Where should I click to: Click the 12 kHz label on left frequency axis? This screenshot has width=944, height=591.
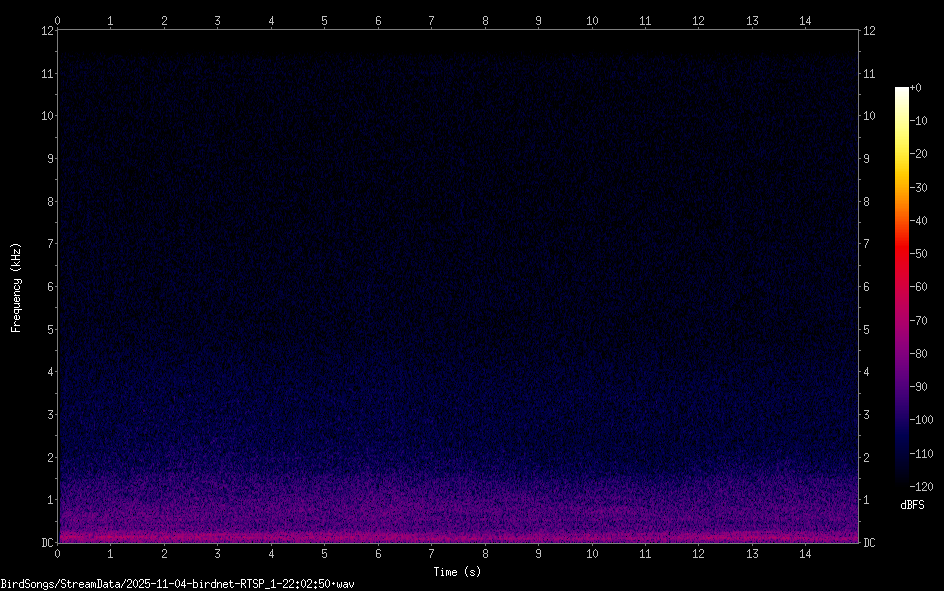coord(46,30)
